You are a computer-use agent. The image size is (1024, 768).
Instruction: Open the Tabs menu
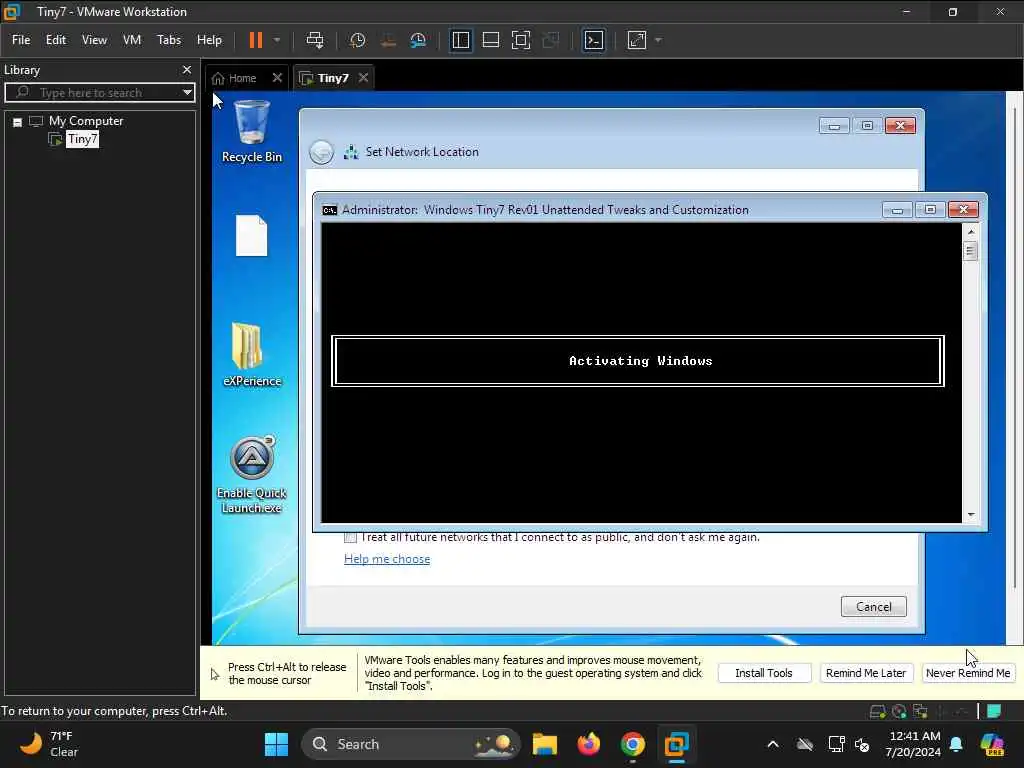click(168, 40)
